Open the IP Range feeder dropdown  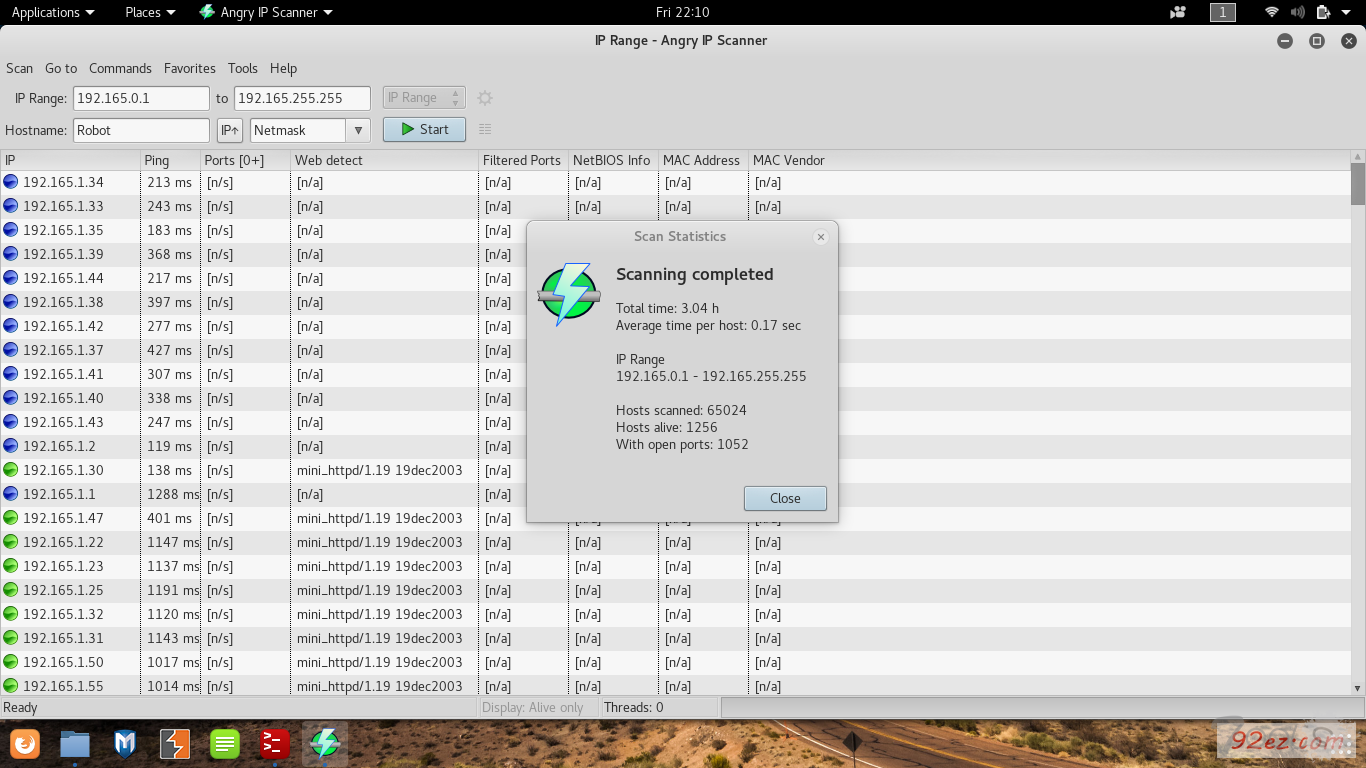click(424, 98)
